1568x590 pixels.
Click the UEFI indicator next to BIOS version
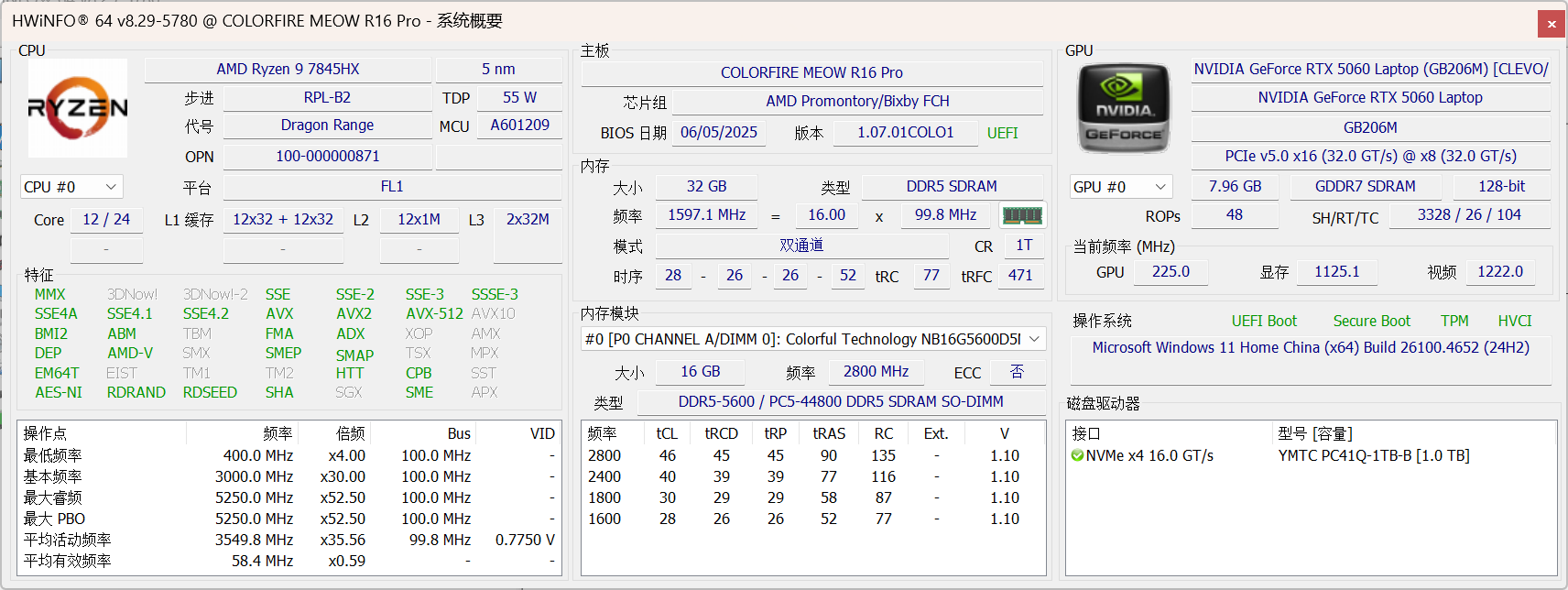1002,134
